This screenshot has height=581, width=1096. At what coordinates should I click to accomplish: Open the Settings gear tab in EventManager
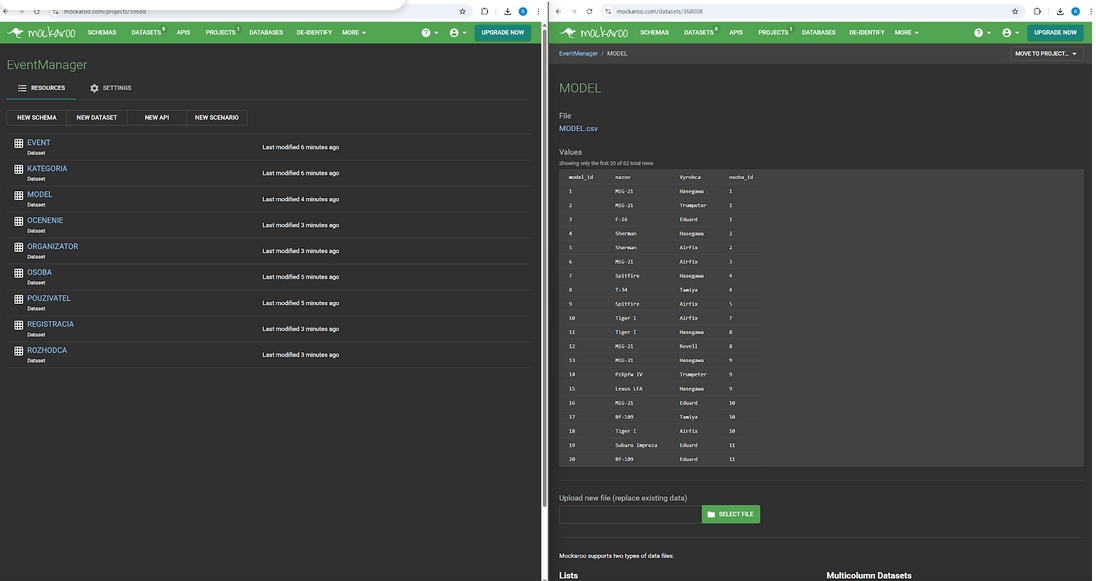[x=110, y=88]
